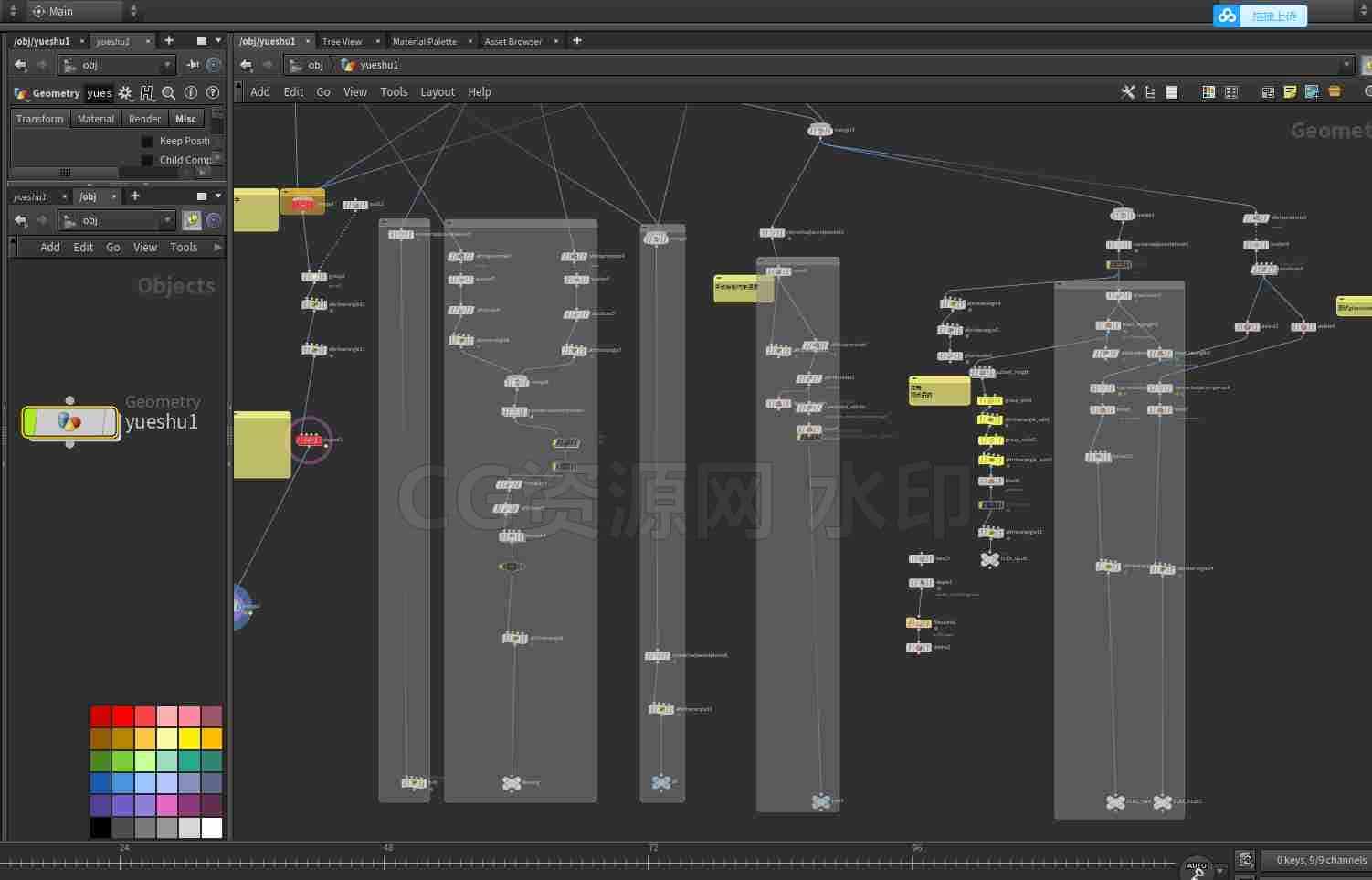
Task: Open node help question mark icon
Action: click(213, 93)
